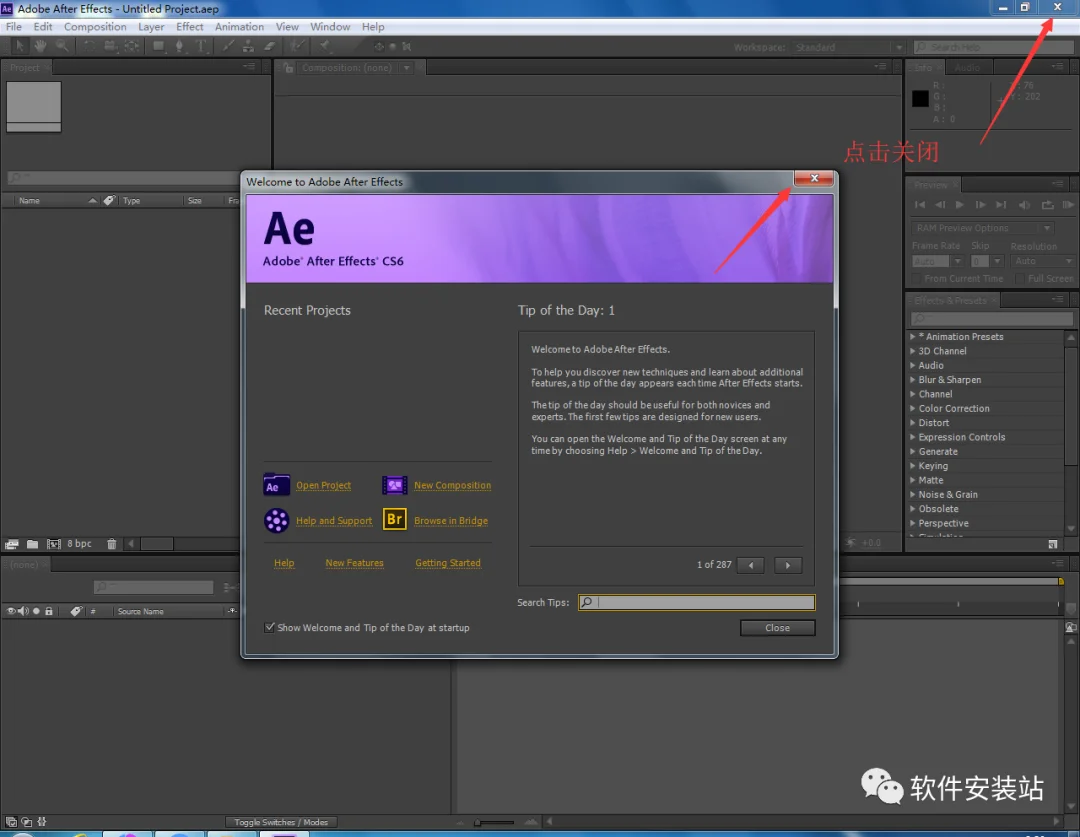This screenshot has width=1080, height=837.
Task: Click Project panel's new composition icon
Action: coord(54,544)
